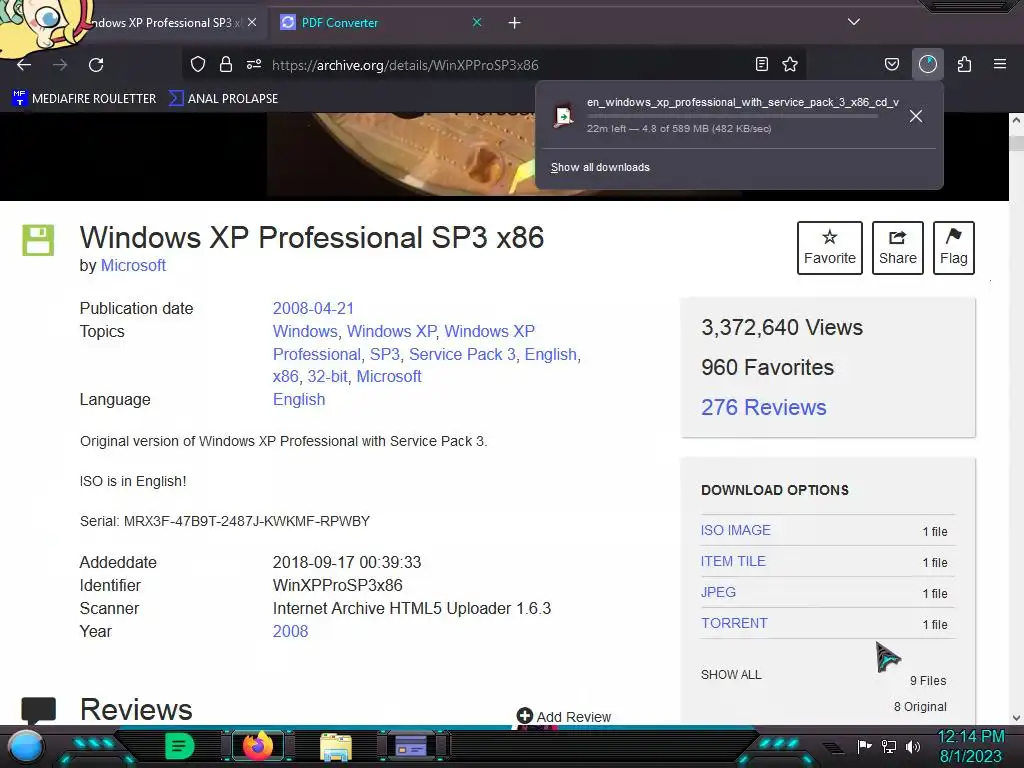Click the Favorite star button
Image resolution: width=1024 pixels, height=768 pixels.
(x=829, y=248)
